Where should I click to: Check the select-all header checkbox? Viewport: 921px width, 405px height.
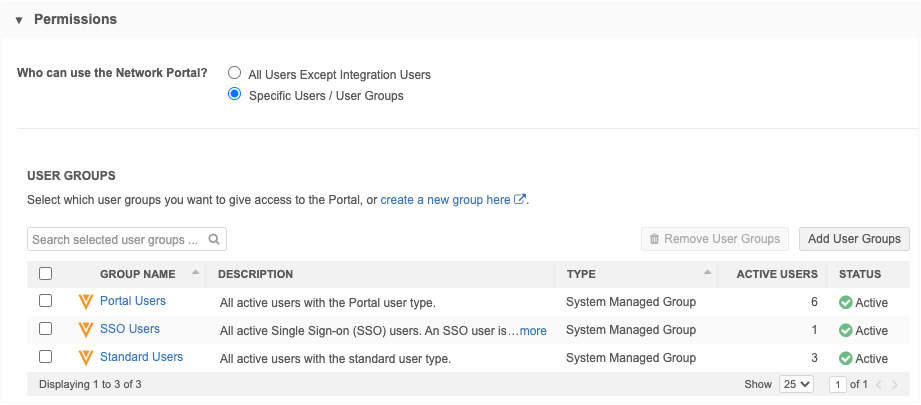pyautogui.click(x=45, y=273)
